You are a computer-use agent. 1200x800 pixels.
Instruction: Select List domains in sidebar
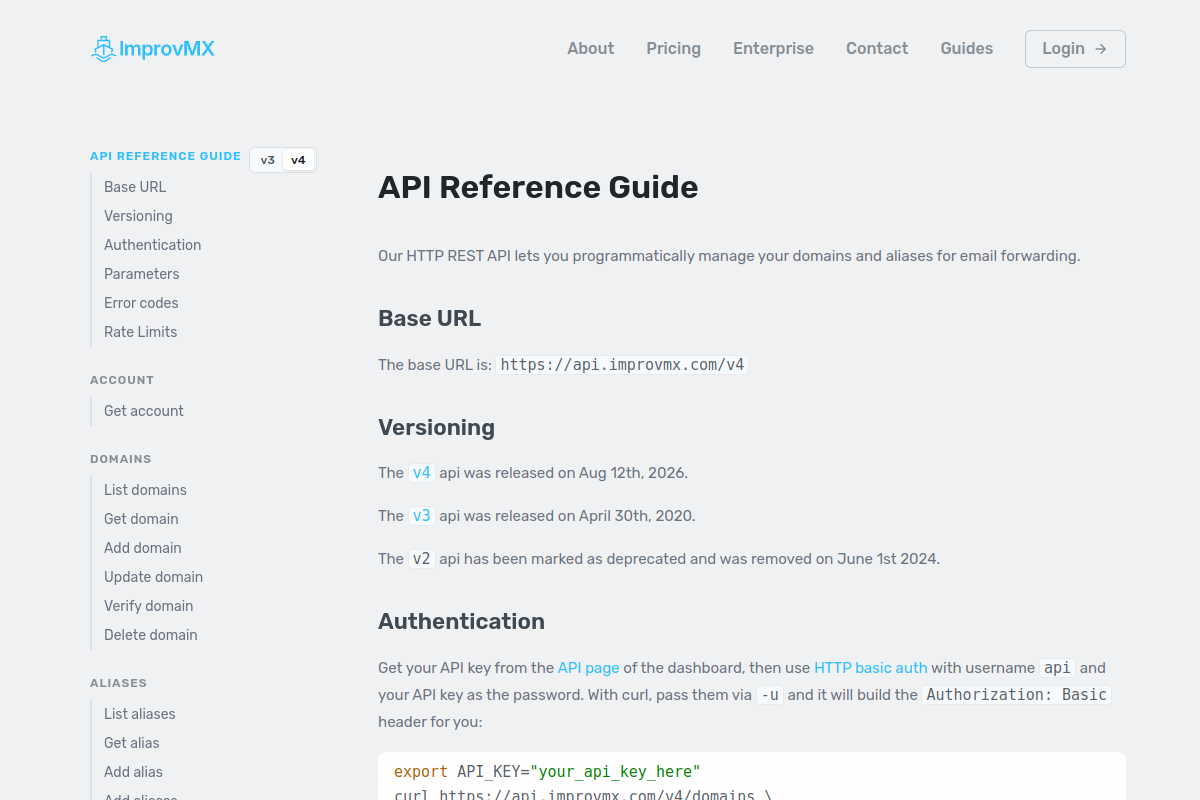[x=145, y=490]
